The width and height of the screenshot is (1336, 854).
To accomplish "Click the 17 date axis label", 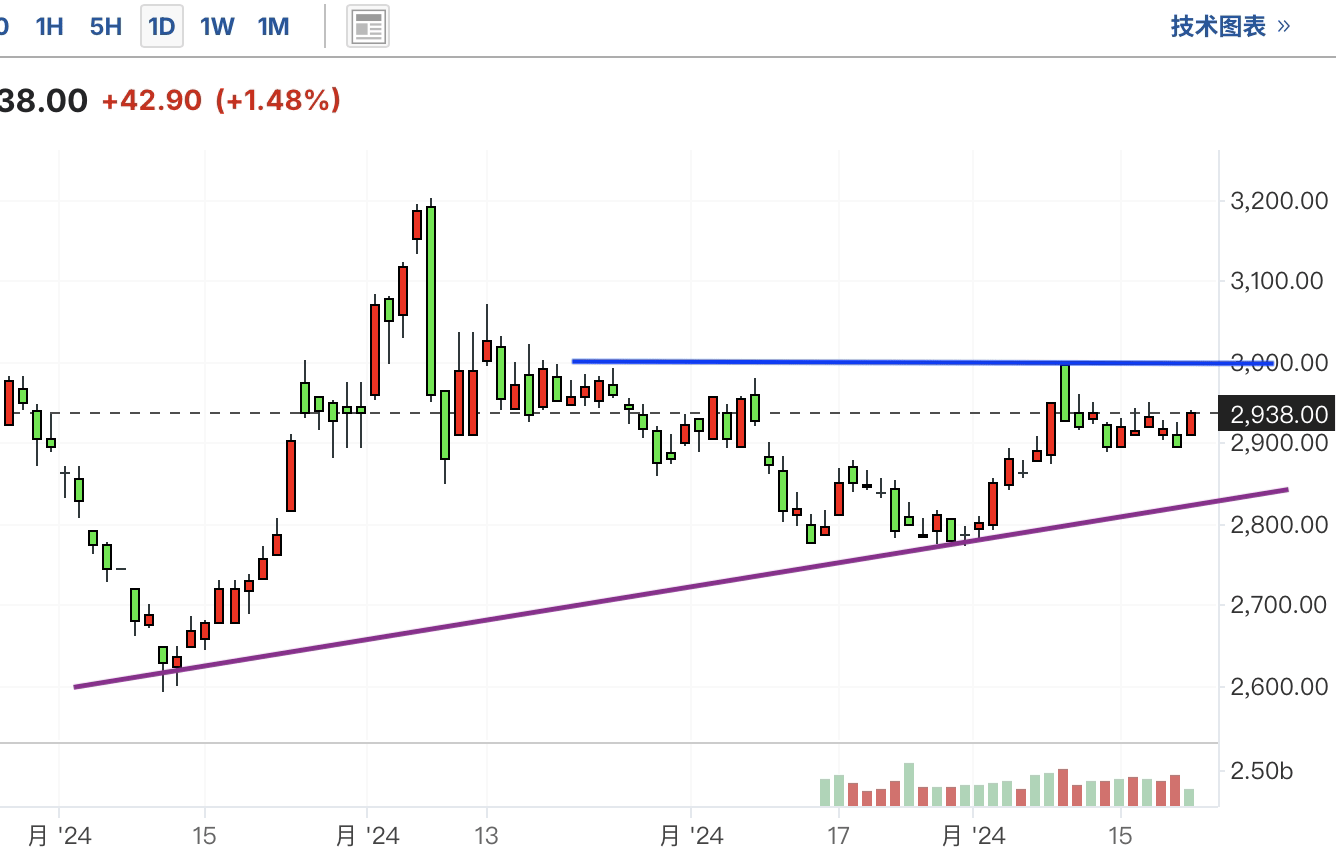I will (x=837, y=835).
